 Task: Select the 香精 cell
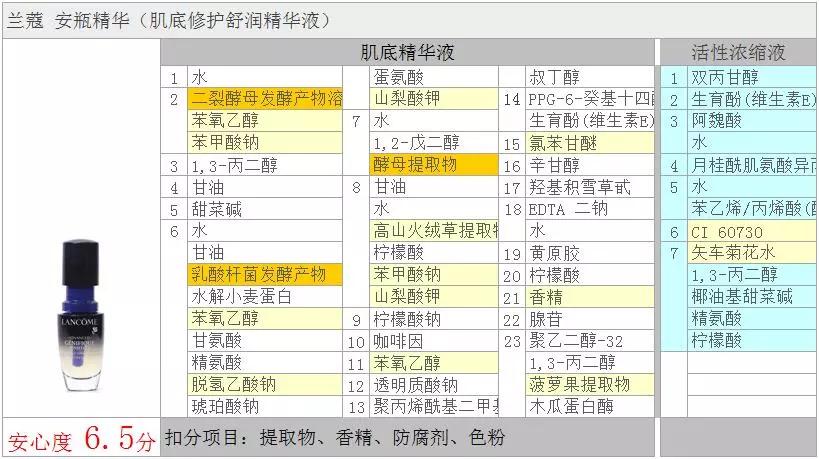[590, 297]
